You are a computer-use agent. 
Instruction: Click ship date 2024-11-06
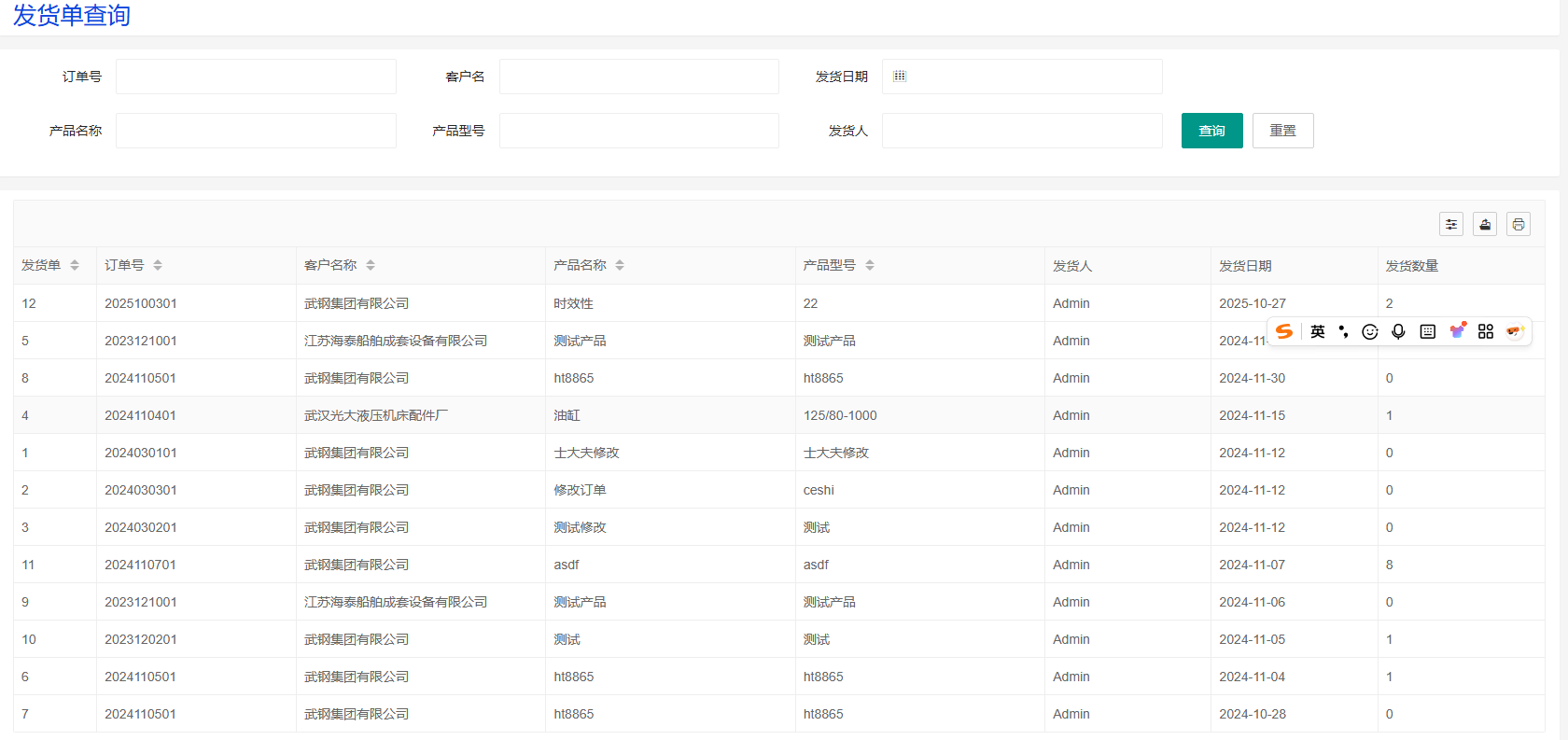(1253, 602)
